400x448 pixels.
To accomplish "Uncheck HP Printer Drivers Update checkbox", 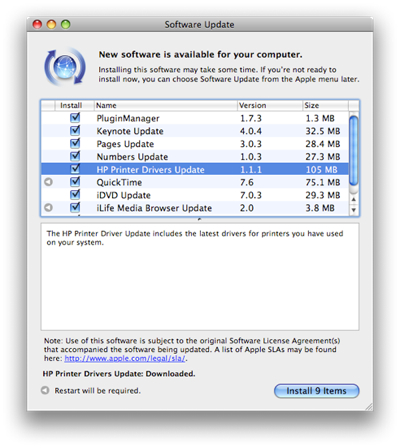I will (75, 169).
